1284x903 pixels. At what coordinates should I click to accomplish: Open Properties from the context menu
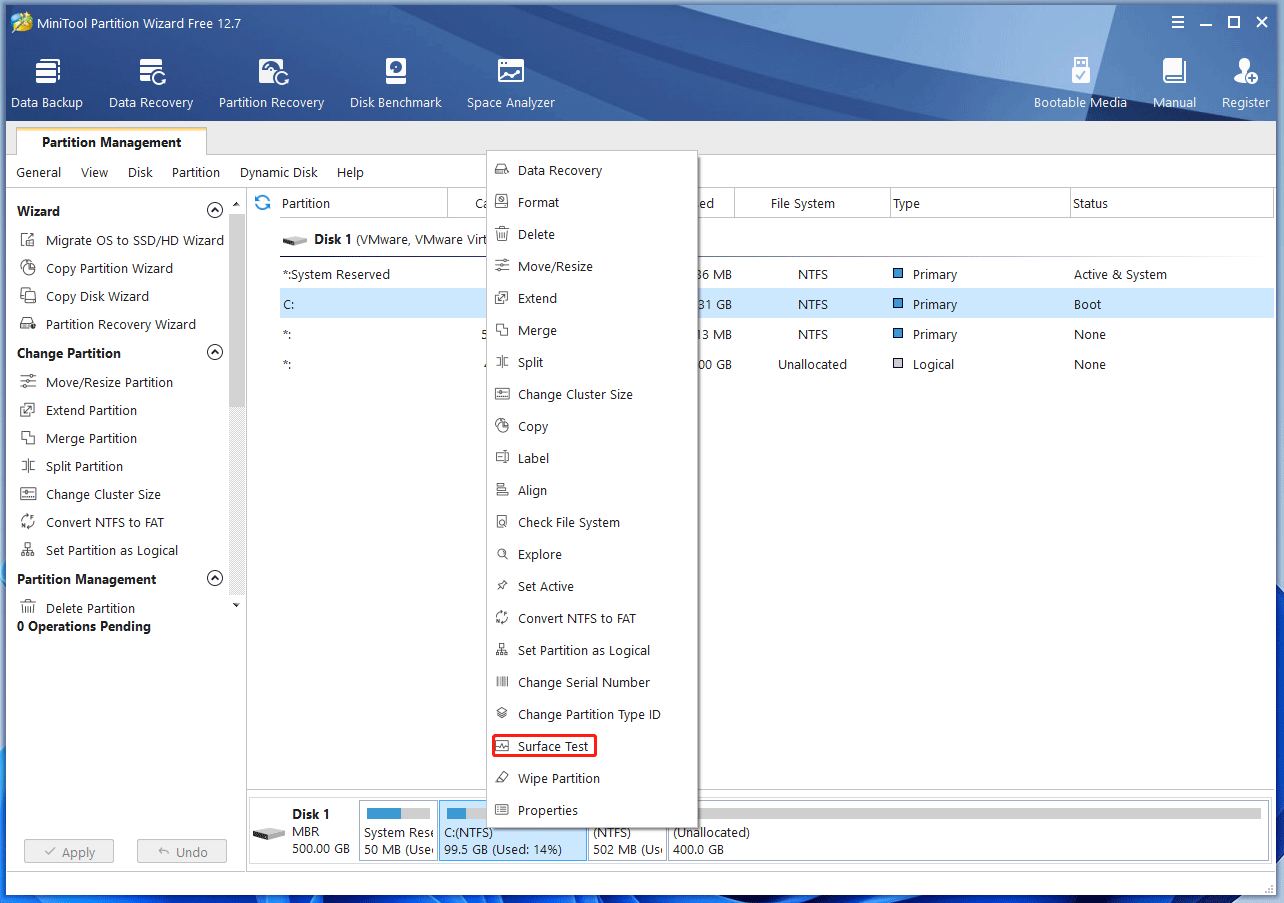coord(592,810)
